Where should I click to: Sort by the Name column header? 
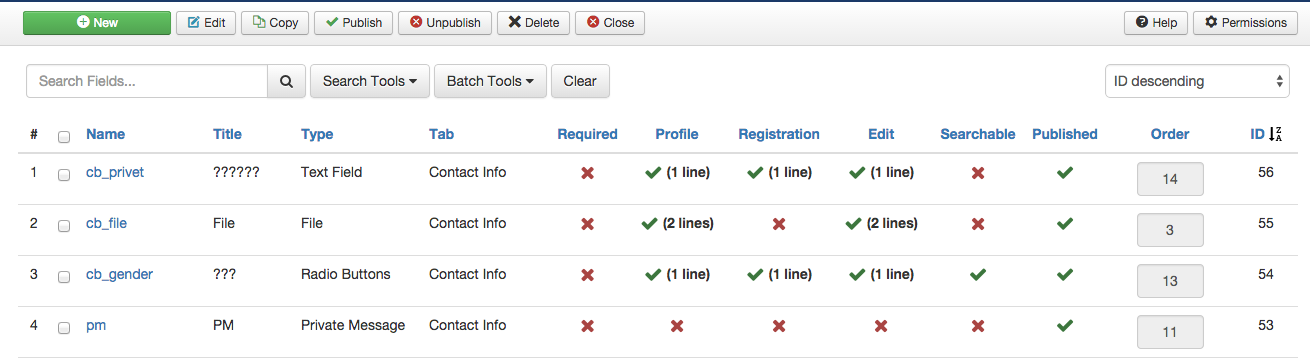(105, 134)
